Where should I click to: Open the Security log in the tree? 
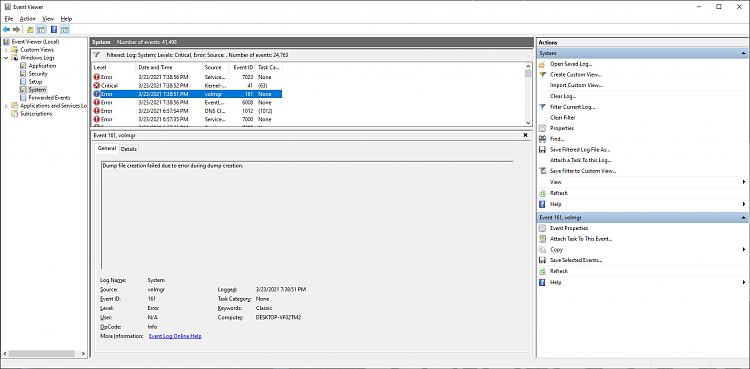pos(38,74)
